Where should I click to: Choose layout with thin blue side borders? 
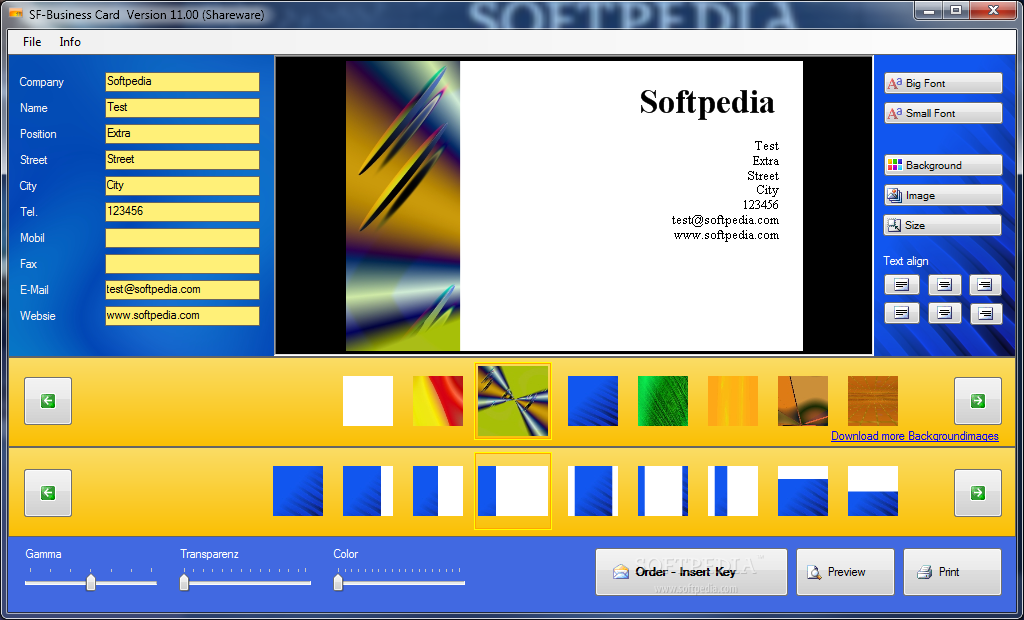click(663, 491)
